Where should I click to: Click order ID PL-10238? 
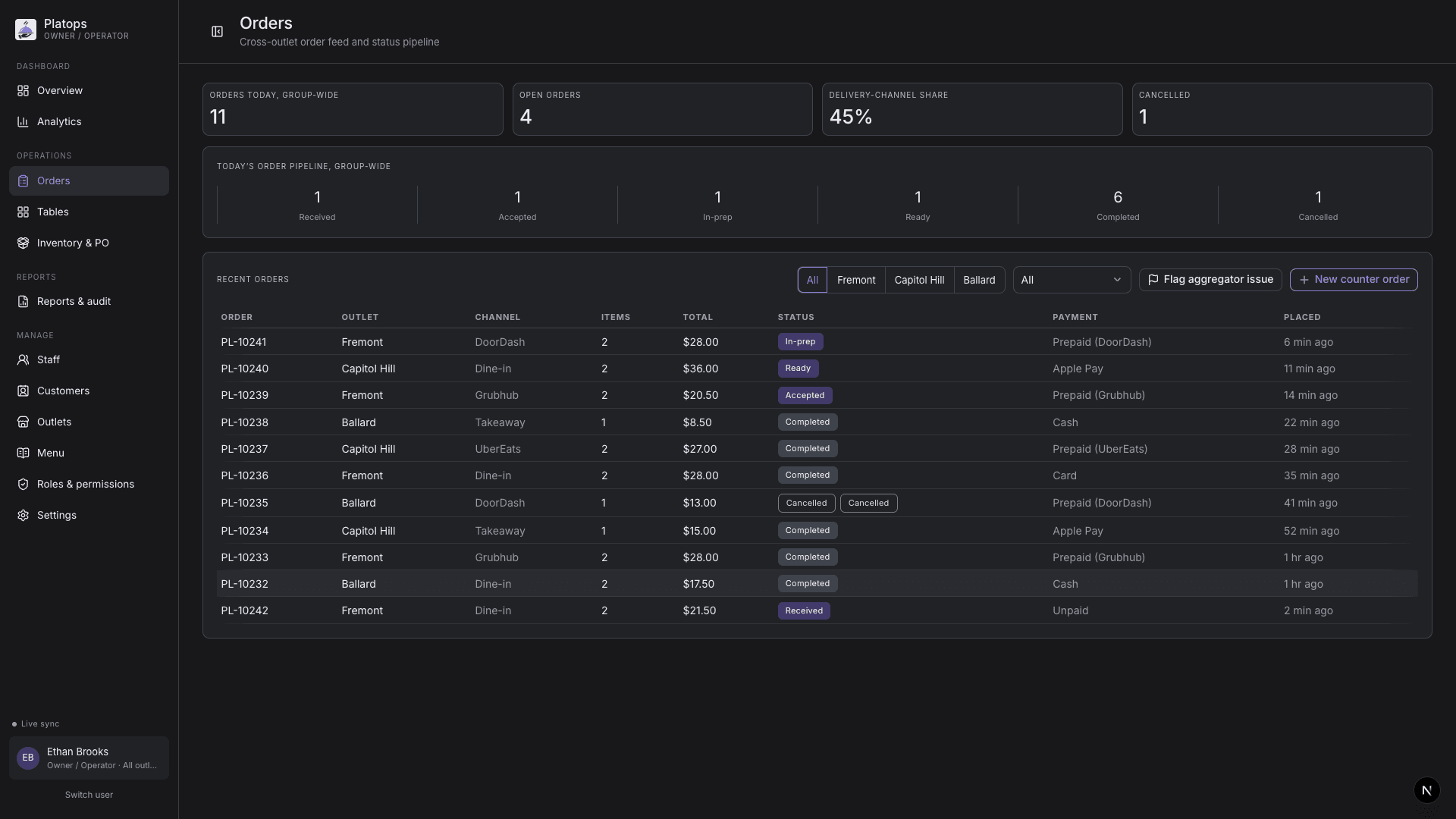coord(244,422)
